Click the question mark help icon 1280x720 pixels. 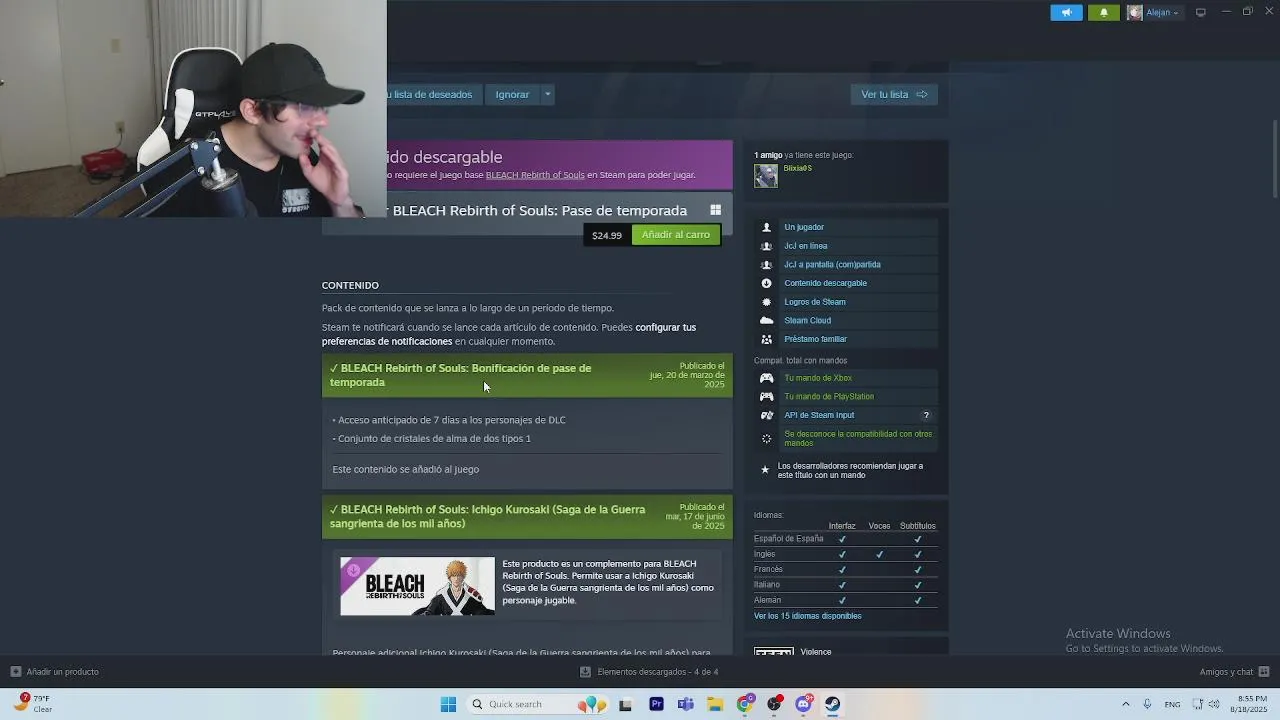coord(926,415)
